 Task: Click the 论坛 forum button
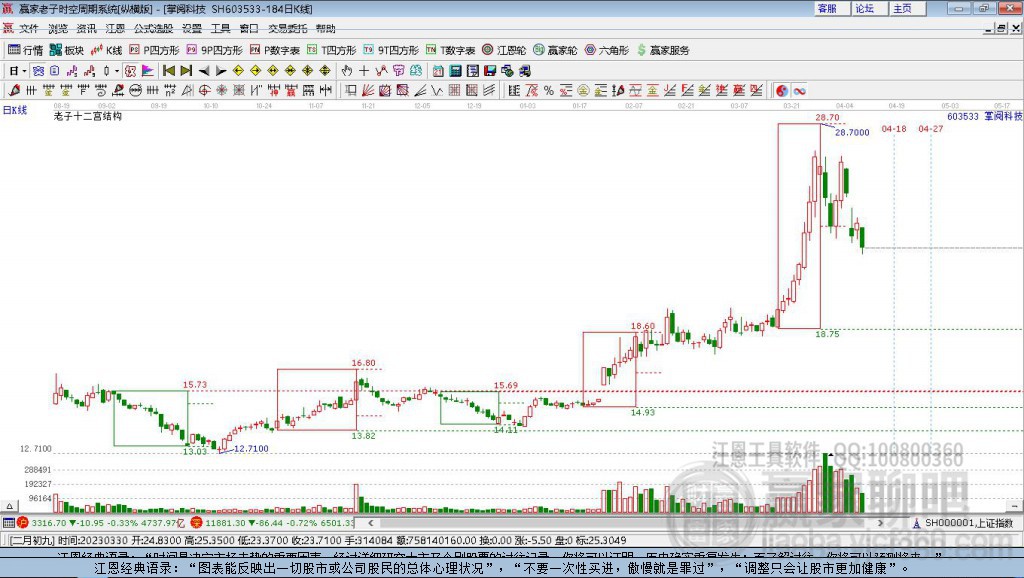869,8
